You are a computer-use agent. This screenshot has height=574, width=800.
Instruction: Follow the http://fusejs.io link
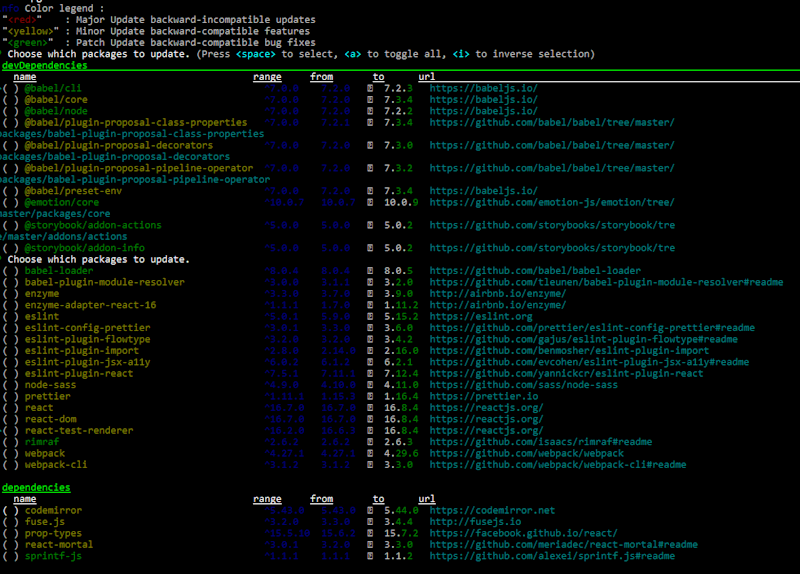(475, 522)
